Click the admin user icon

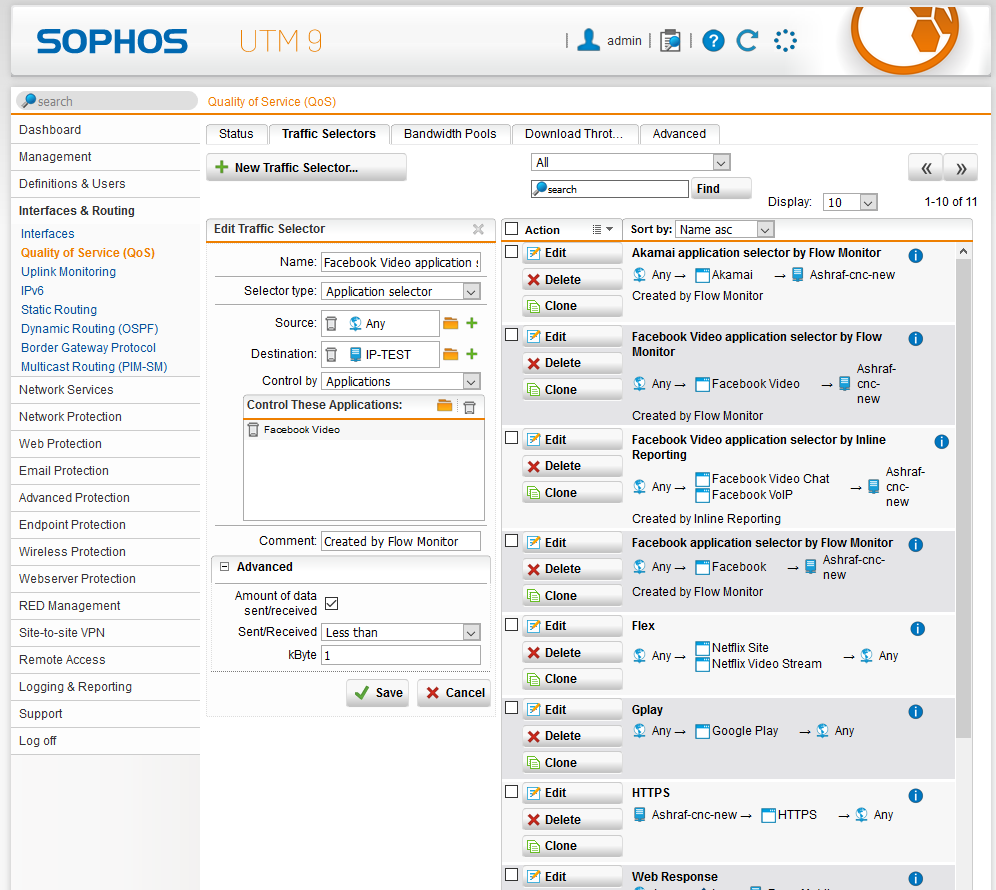588,40
